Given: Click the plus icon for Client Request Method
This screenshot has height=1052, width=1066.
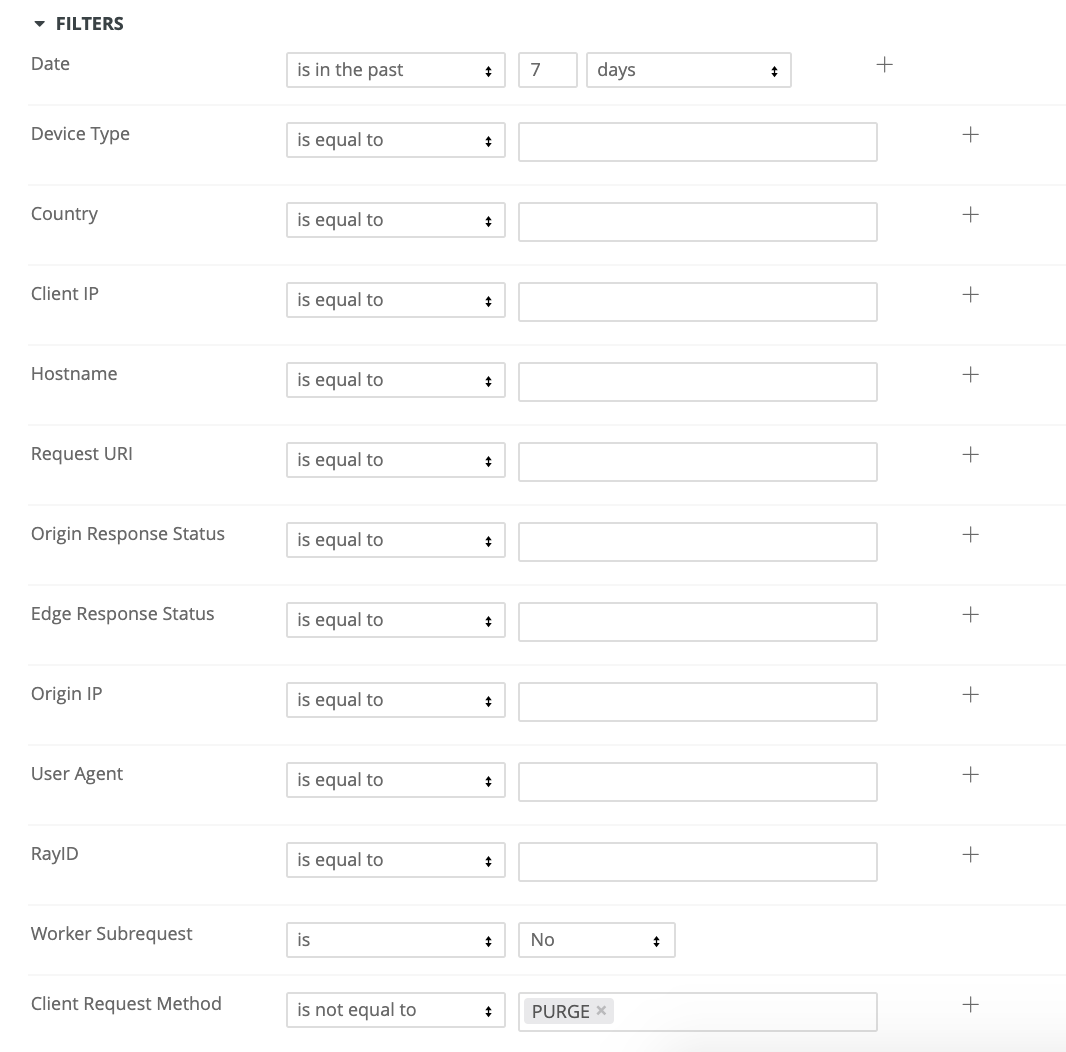Looking at the screenshot, I should click(x=970, y=1003).
